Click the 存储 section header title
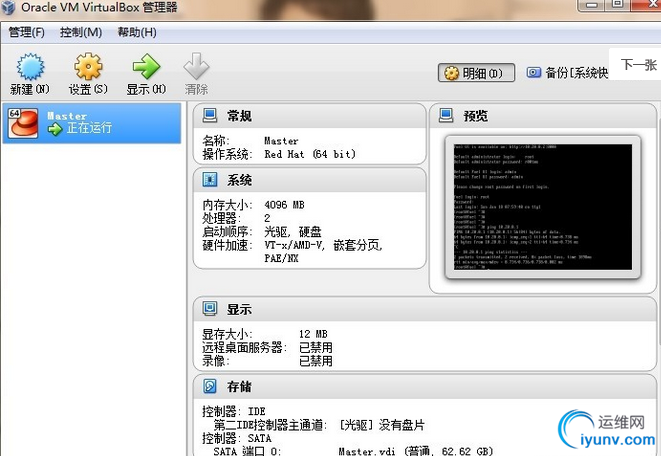This screenshot has width=661, height=456. pos(239,386)
